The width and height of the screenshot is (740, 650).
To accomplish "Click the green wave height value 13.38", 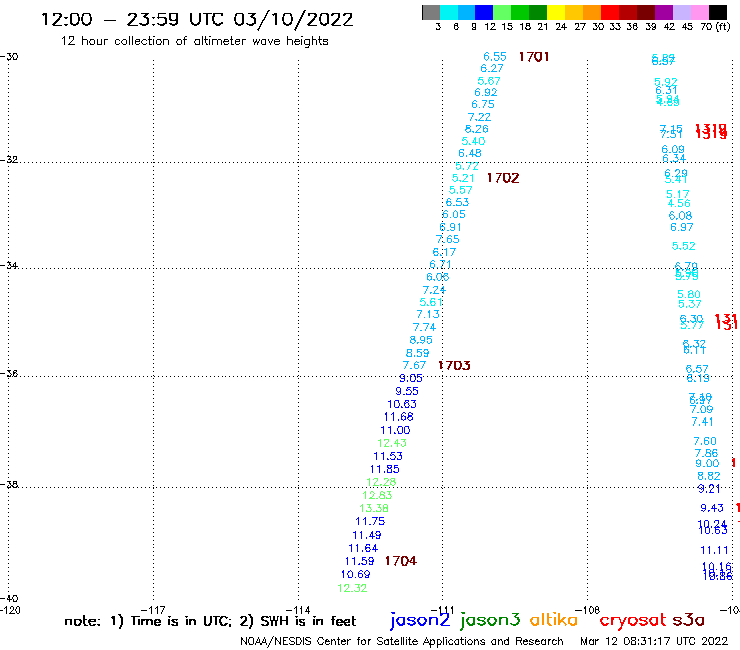I will [374, 508].
